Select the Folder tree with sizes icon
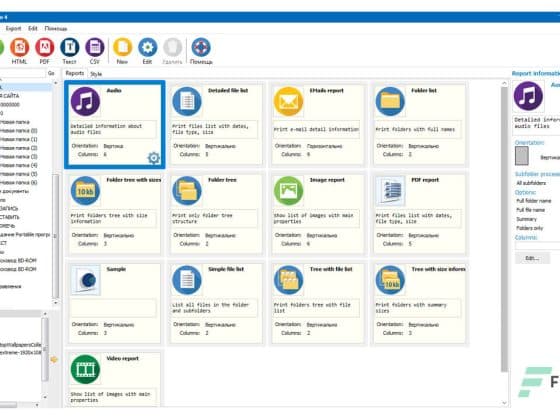 tap(85, 191)
